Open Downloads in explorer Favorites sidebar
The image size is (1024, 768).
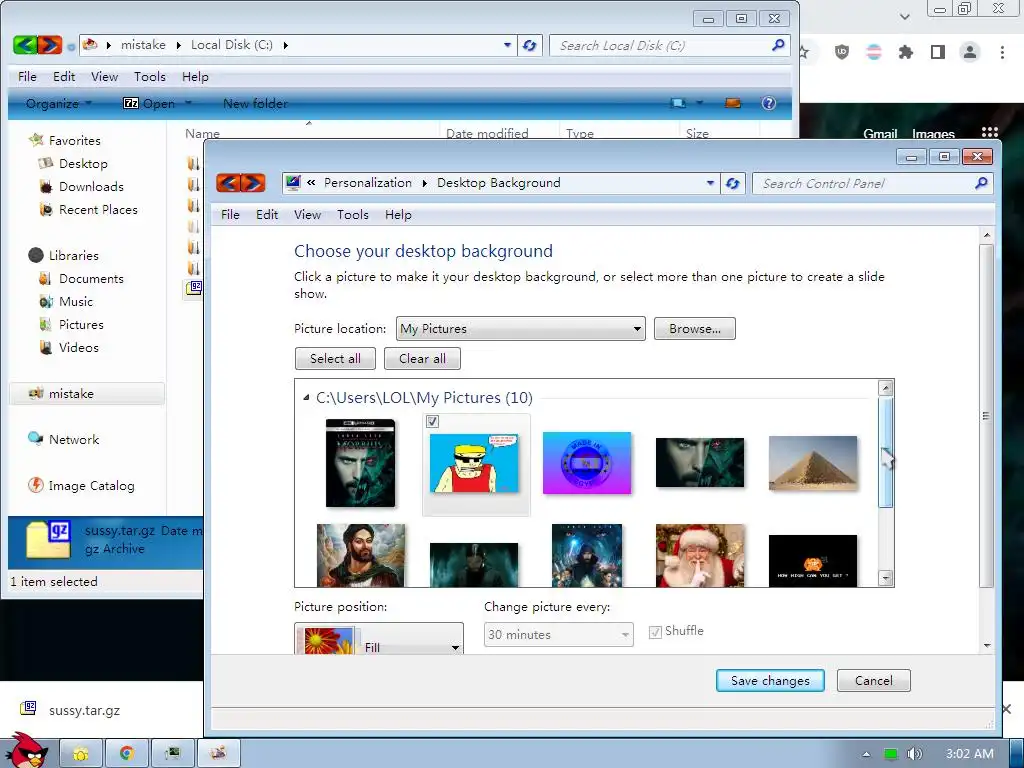tap(91, 187)
